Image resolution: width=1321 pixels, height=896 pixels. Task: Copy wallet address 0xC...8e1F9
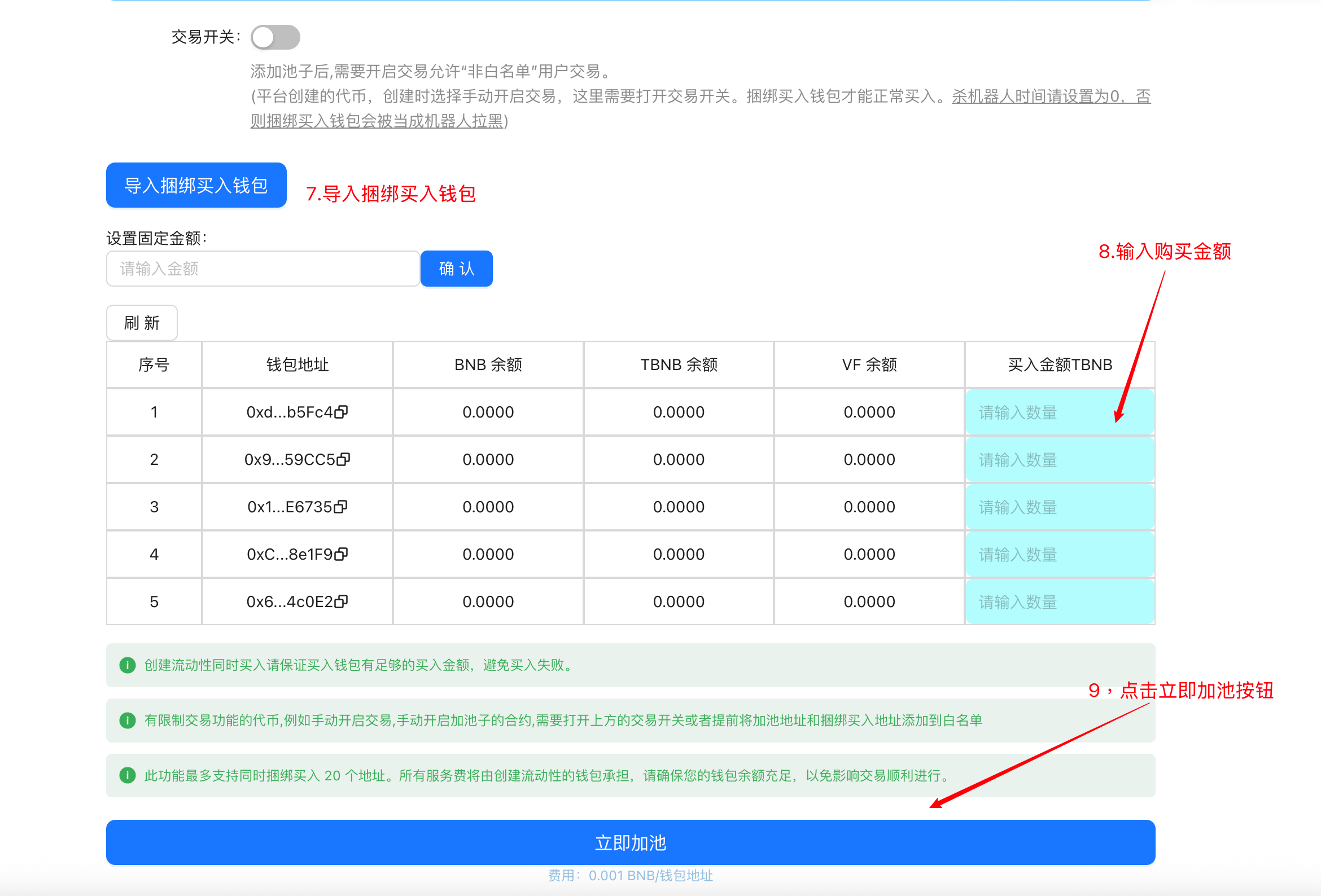341,554
